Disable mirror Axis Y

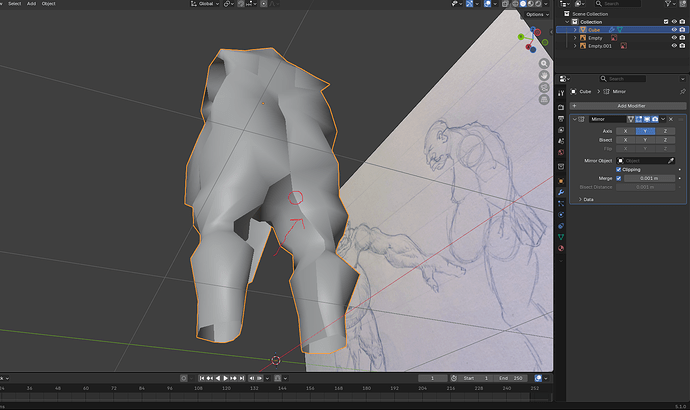[x=645, y=131]
